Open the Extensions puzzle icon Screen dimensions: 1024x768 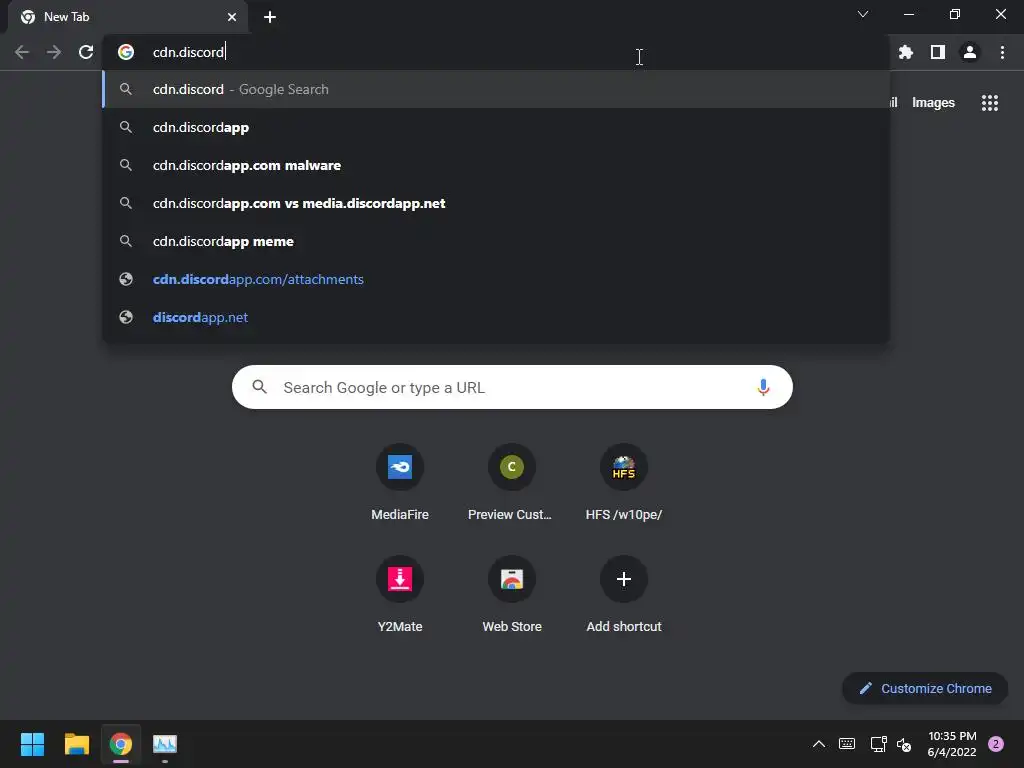905,52
